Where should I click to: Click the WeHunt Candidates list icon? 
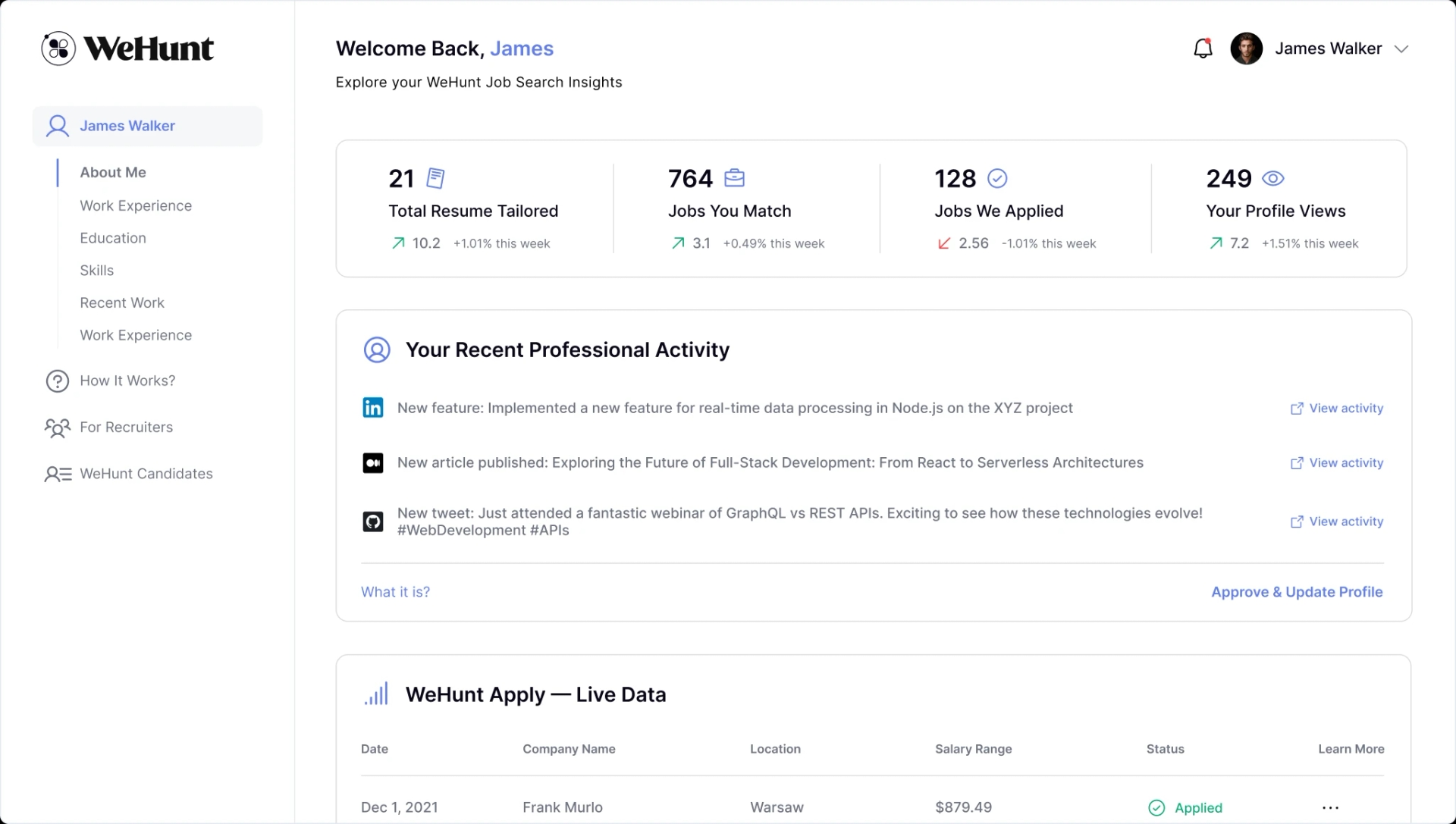tap(58, 475)
